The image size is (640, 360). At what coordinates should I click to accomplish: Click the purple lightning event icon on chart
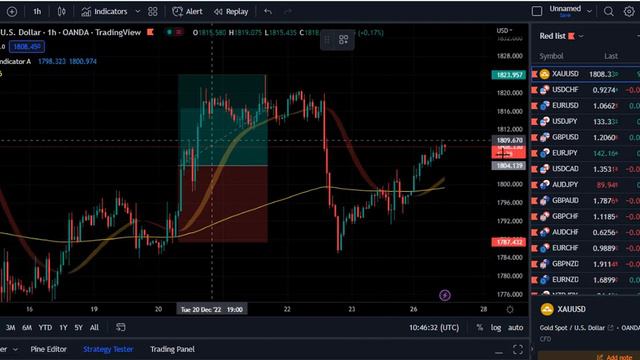[445, 295]
